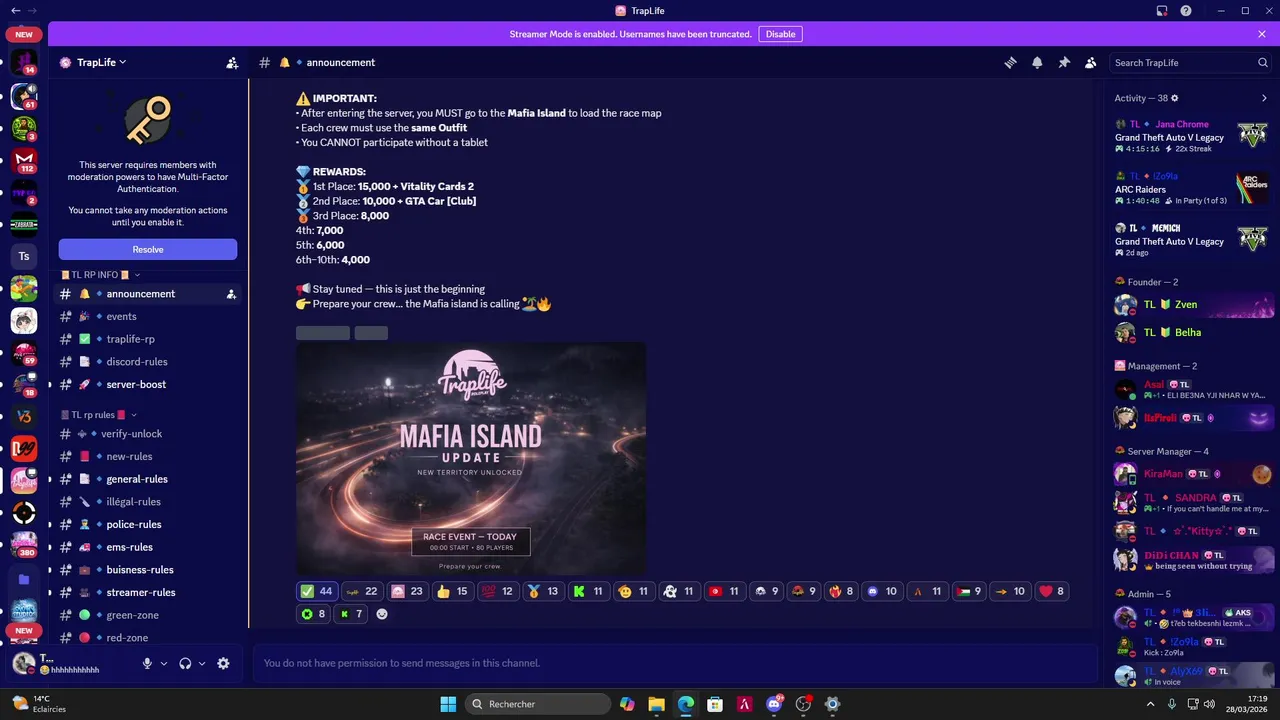1280x720 pixels.
Task: Open the Gmail-style M server icon
Action: (24, 160)
